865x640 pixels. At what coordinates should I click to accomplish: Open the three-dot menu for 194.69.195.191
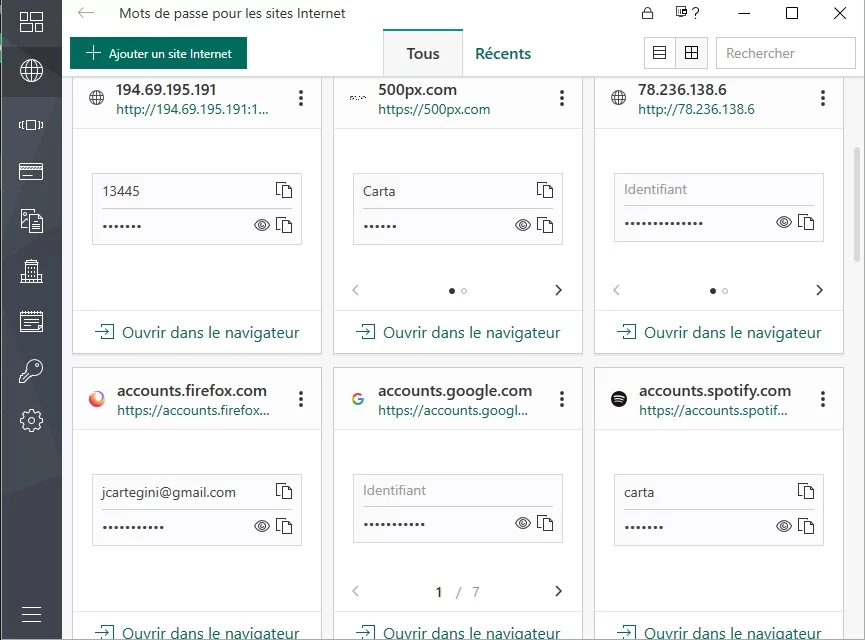point(301,98)
